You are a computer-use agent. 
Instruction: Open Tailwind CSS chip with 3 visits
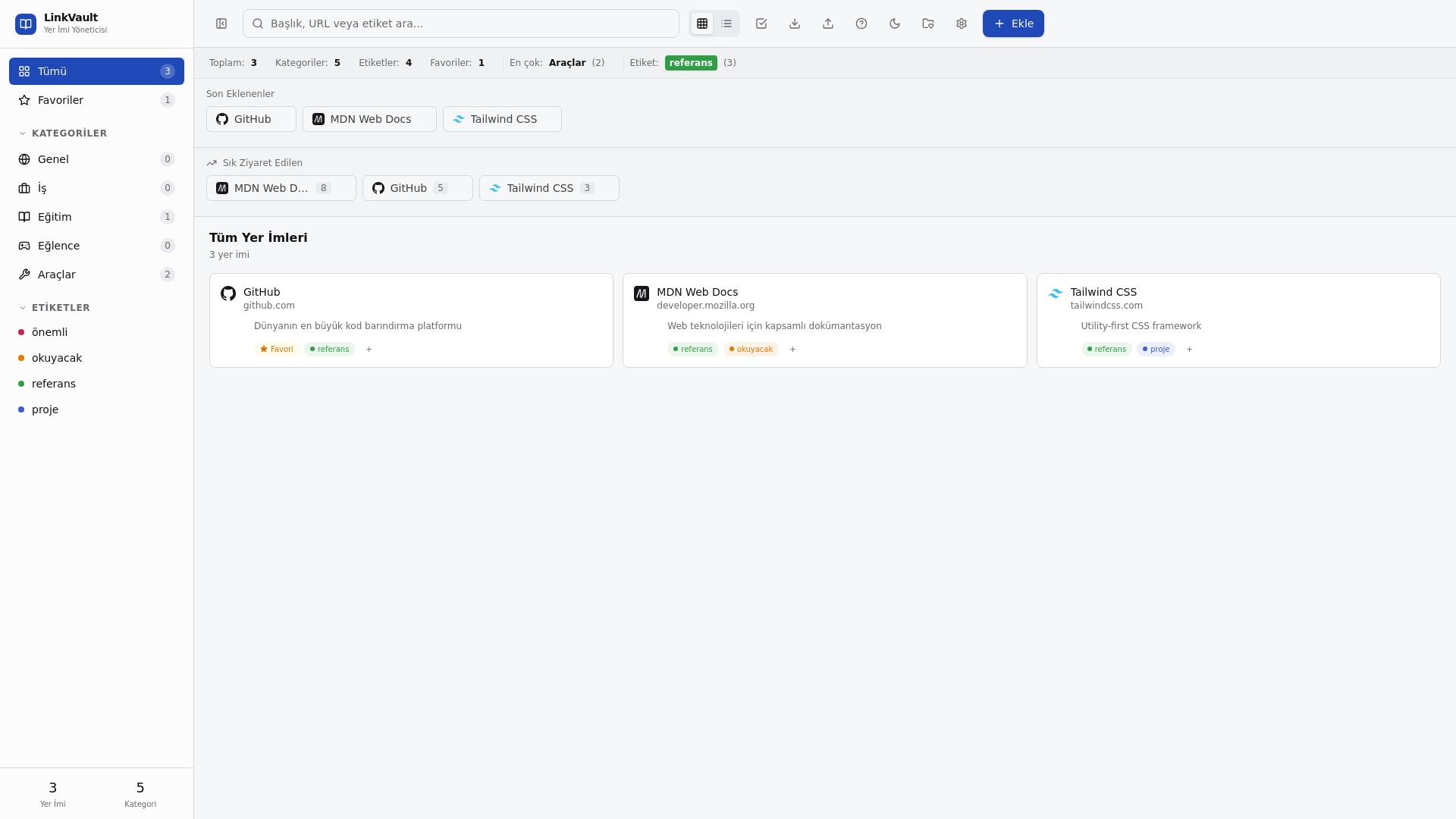pos(549,188)
